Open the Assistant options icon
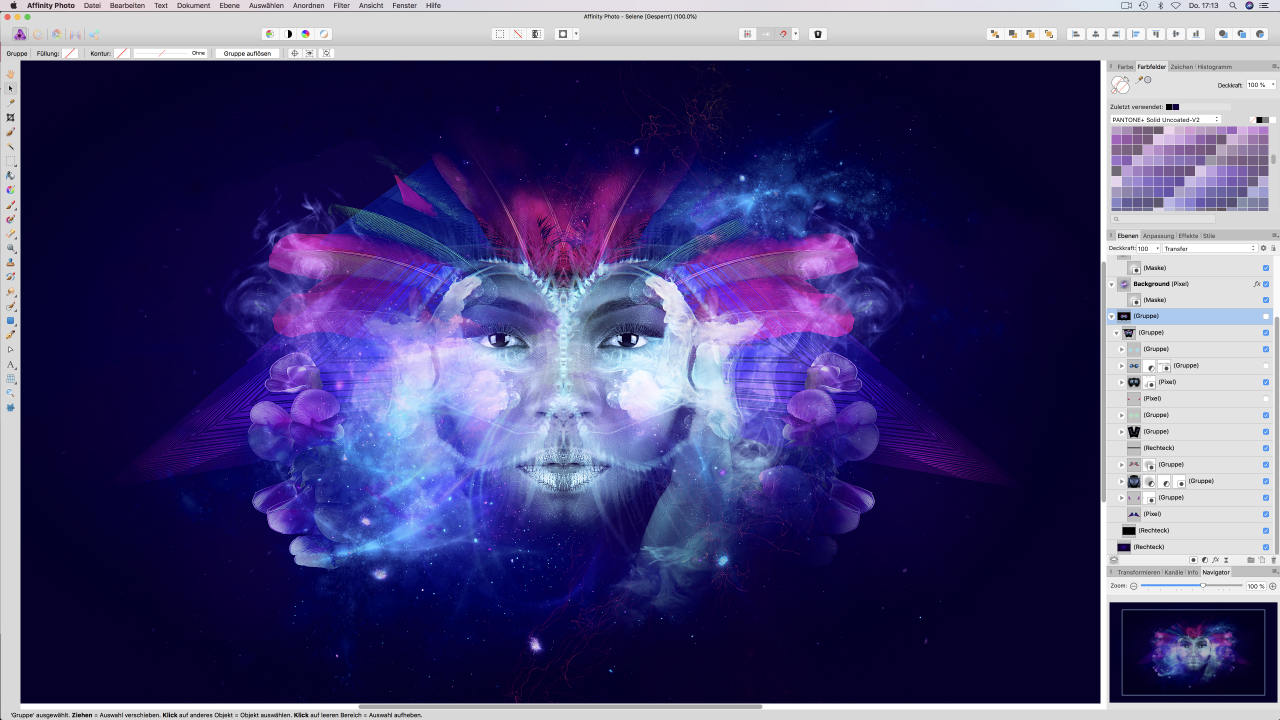The width and height of the screenshot is (1280, 720). (817, 34)
